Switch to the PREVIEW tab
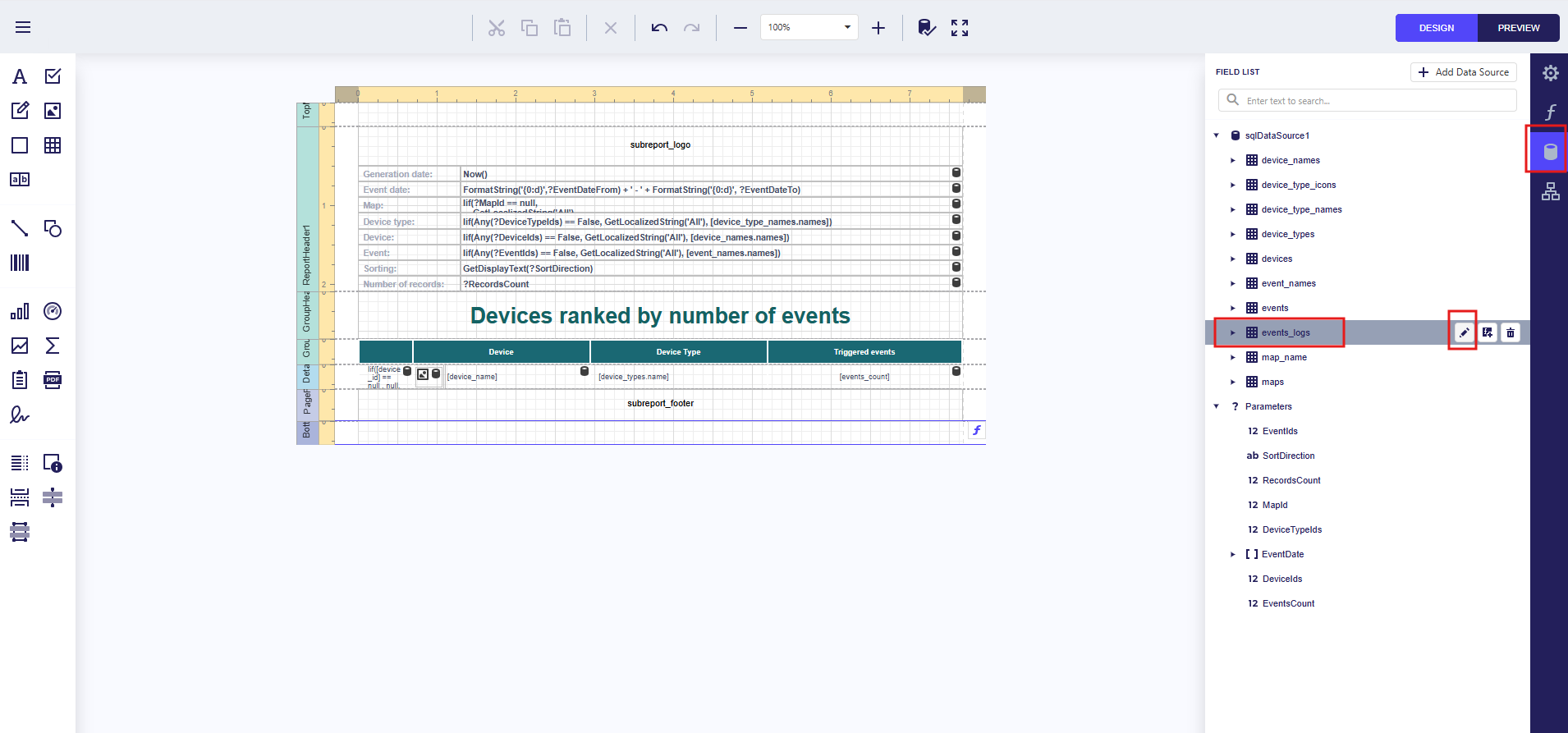This screenshot has width=1568, height=733. (1518, 28)
